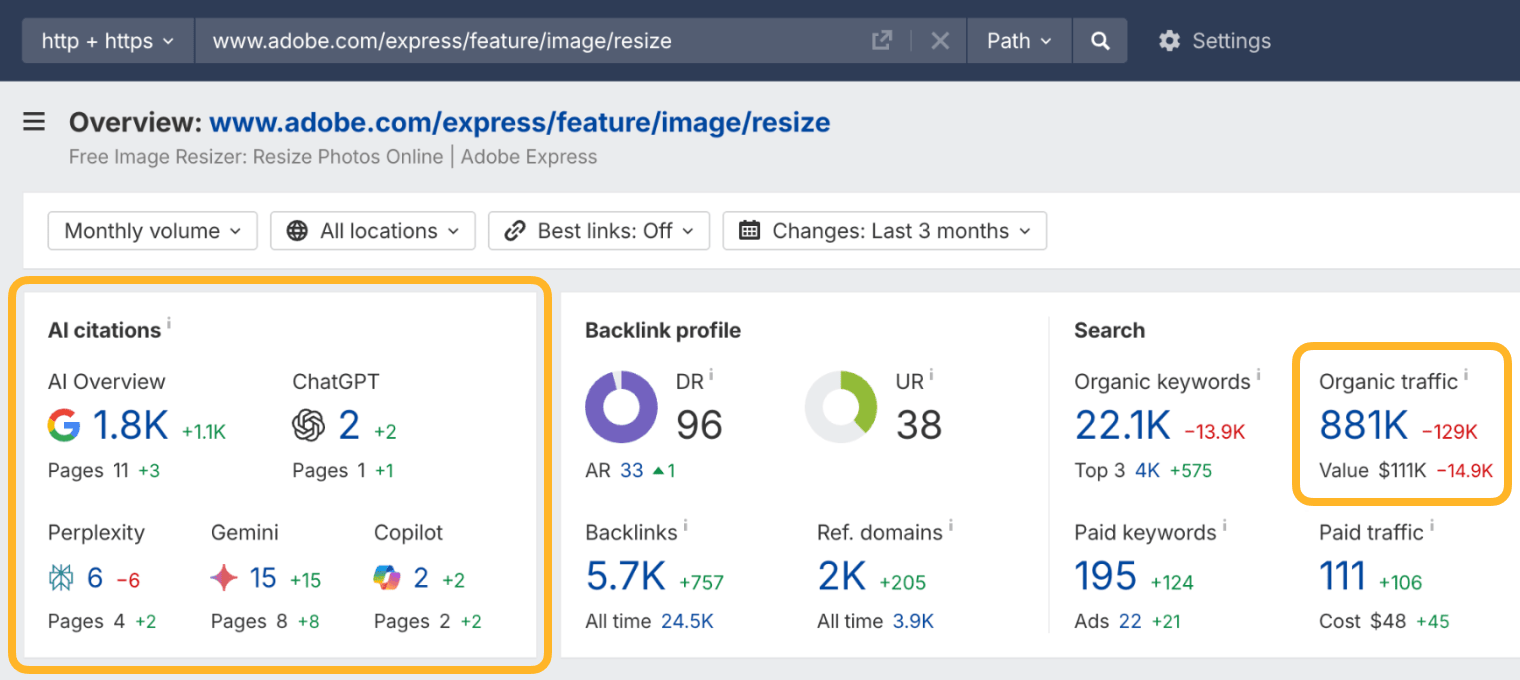Click the Gemini Pages 8 text

249,621
